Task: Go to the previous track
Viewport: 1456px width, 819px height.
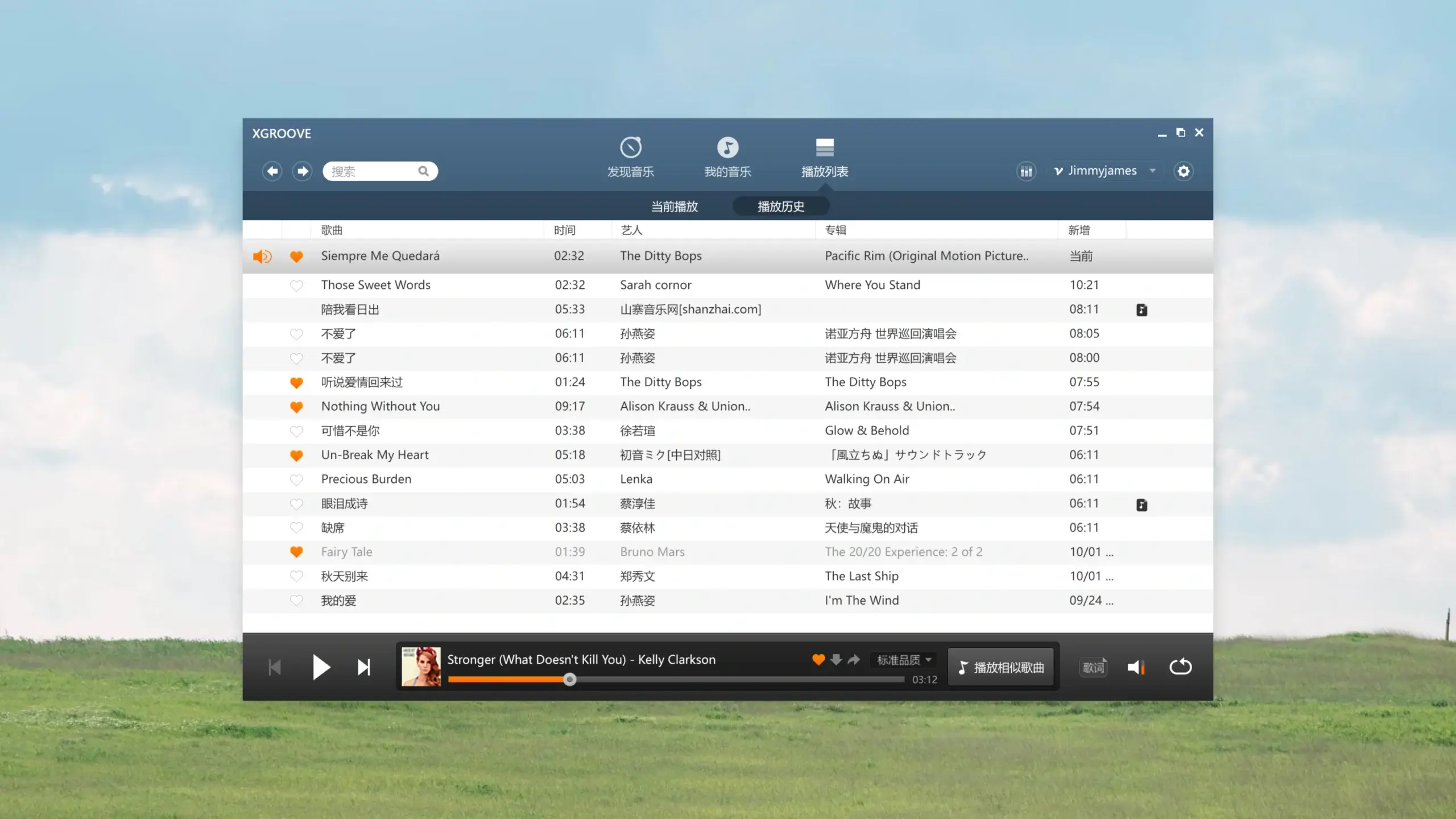Action: (x=275, y=667)
